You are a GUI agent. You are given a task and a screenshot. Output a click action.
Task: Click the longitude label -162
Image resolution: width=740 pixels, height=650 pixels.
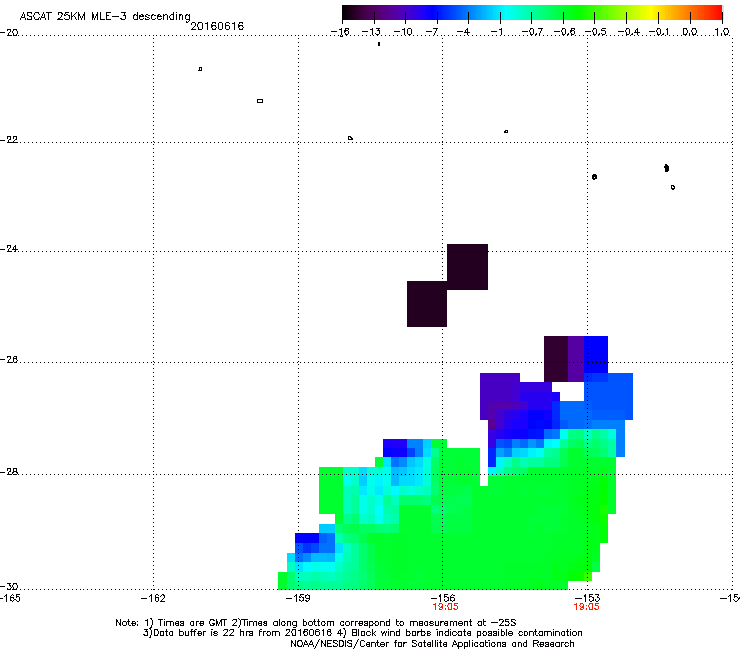click(x=153, y=598)
